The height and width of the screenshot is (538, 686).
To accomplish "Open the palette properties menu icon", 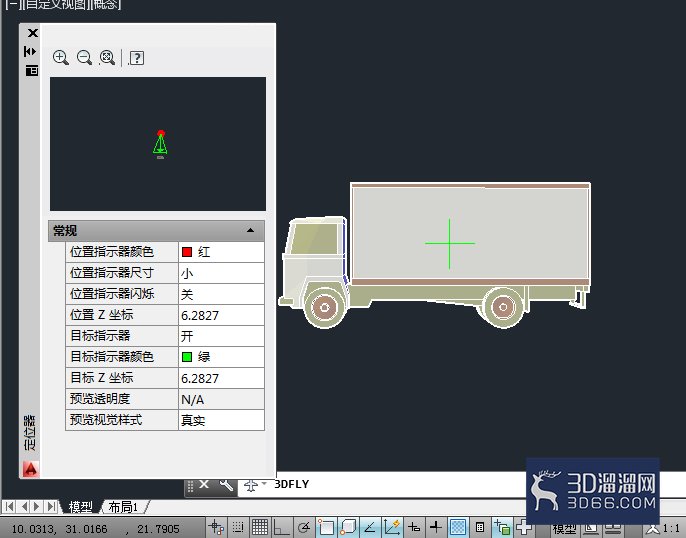I will coord(32,70).
